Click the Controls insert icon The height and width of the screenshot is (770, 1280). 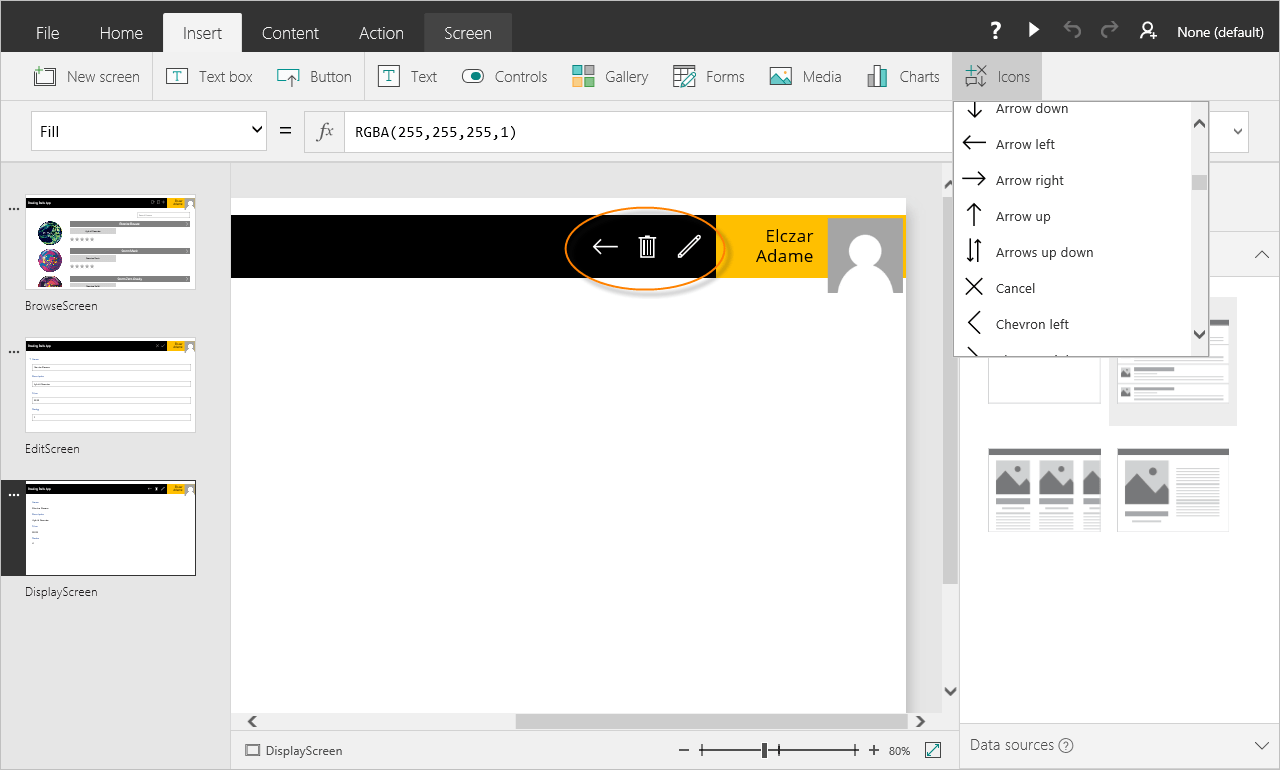[x=504, y=76]
